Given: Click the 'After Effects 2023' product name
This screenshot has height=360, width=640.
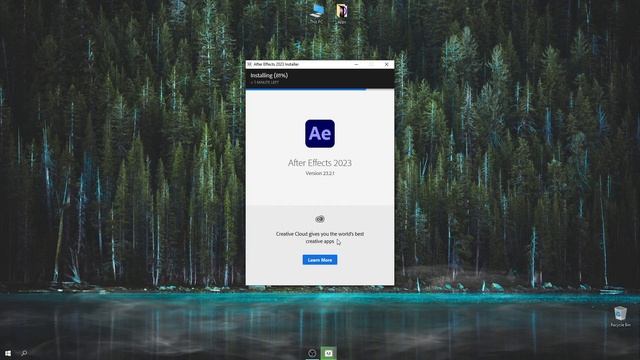Looking at the screenshot, I should [320, 163].
